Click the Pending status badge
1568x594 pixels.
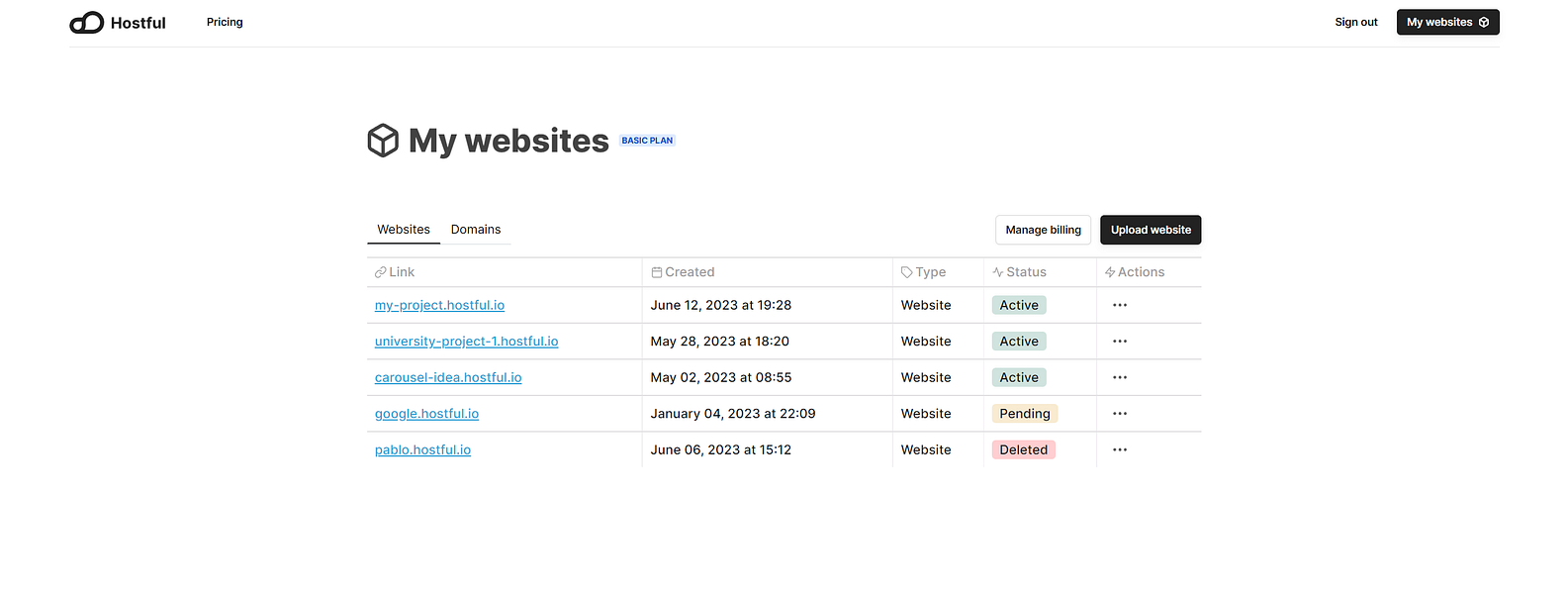(1024, 414)
